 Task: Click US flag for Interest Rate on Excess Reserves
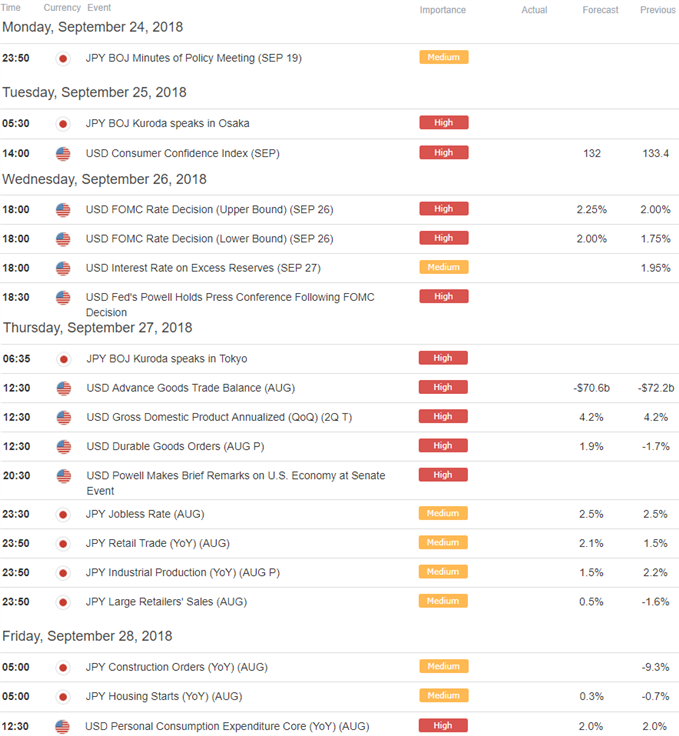point(63,268)
